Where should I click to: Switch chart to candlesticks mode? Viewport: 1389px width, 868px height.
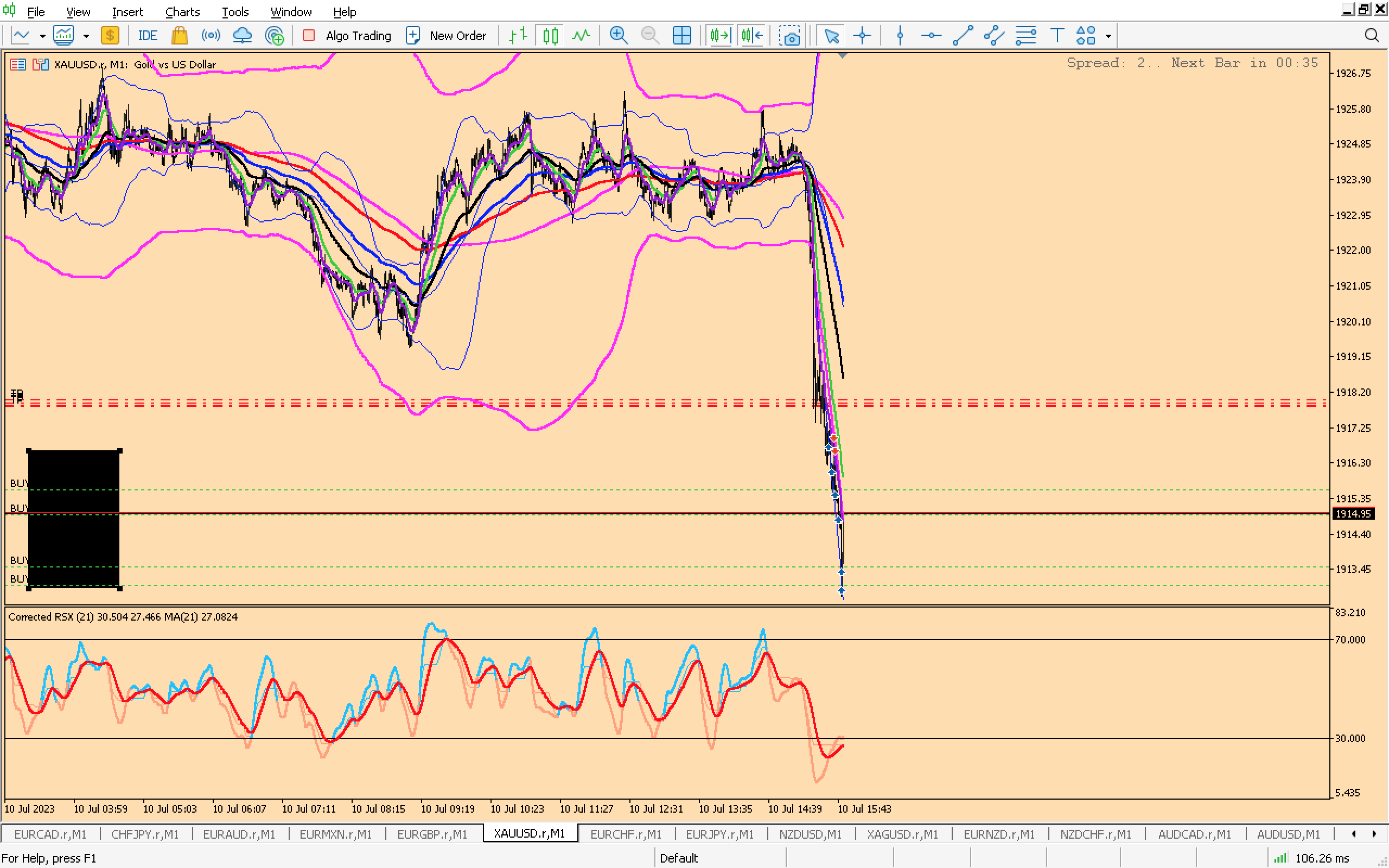(x=550, y=36)
